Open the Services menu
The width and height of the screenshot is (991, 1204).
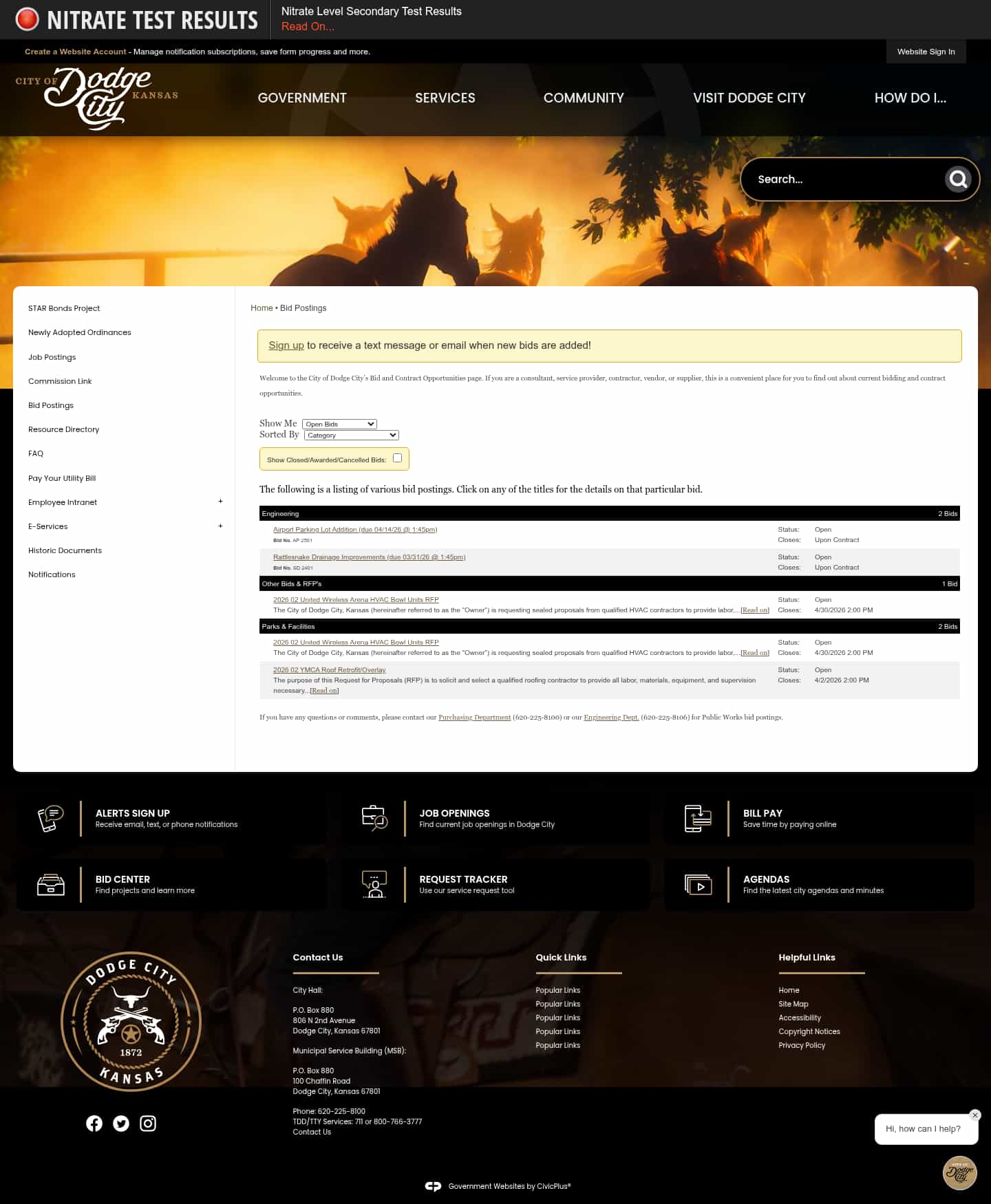coord(445,98)
